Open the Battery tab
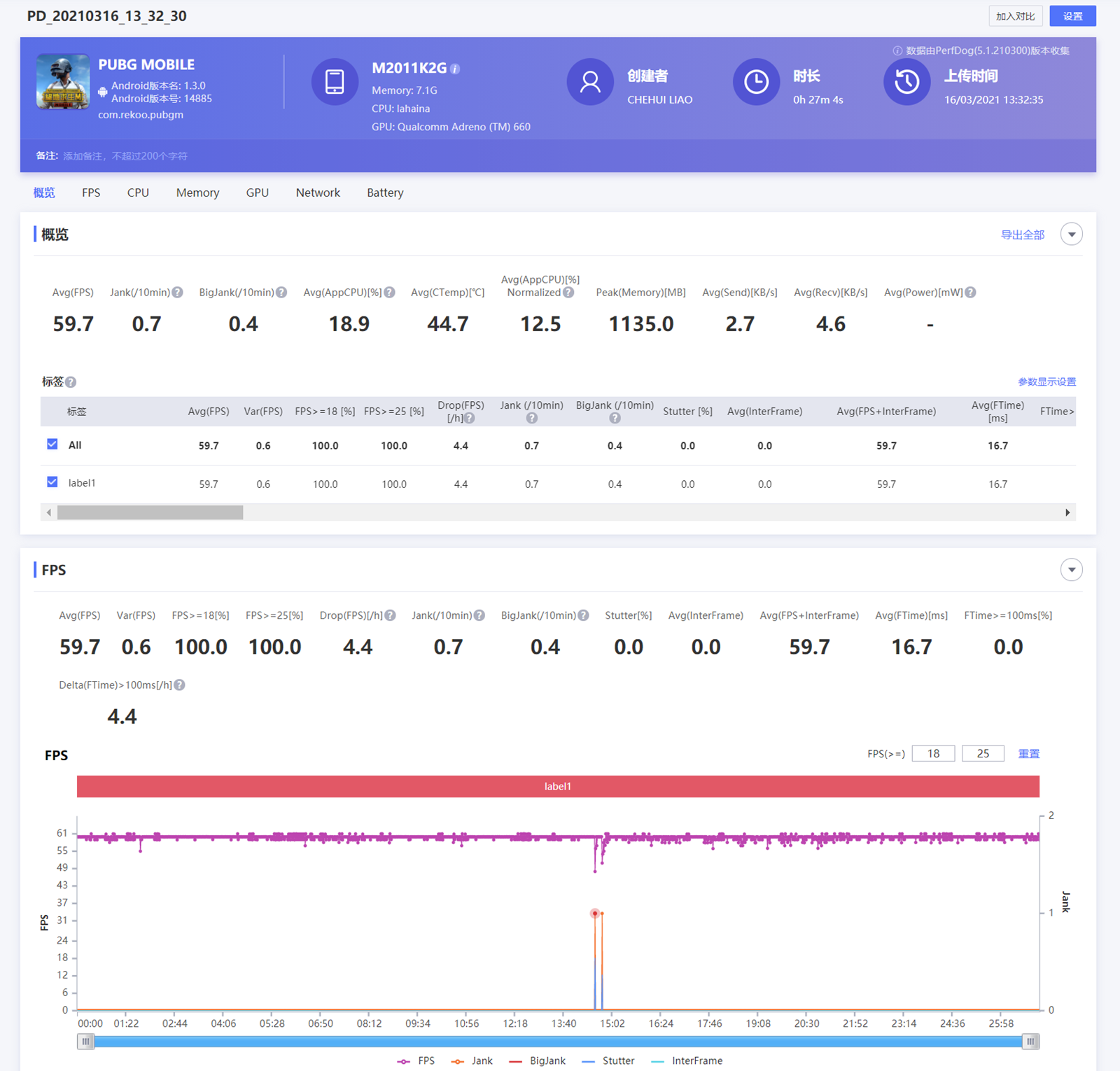Screen dimensions: 1120x1071 [385, 192]
